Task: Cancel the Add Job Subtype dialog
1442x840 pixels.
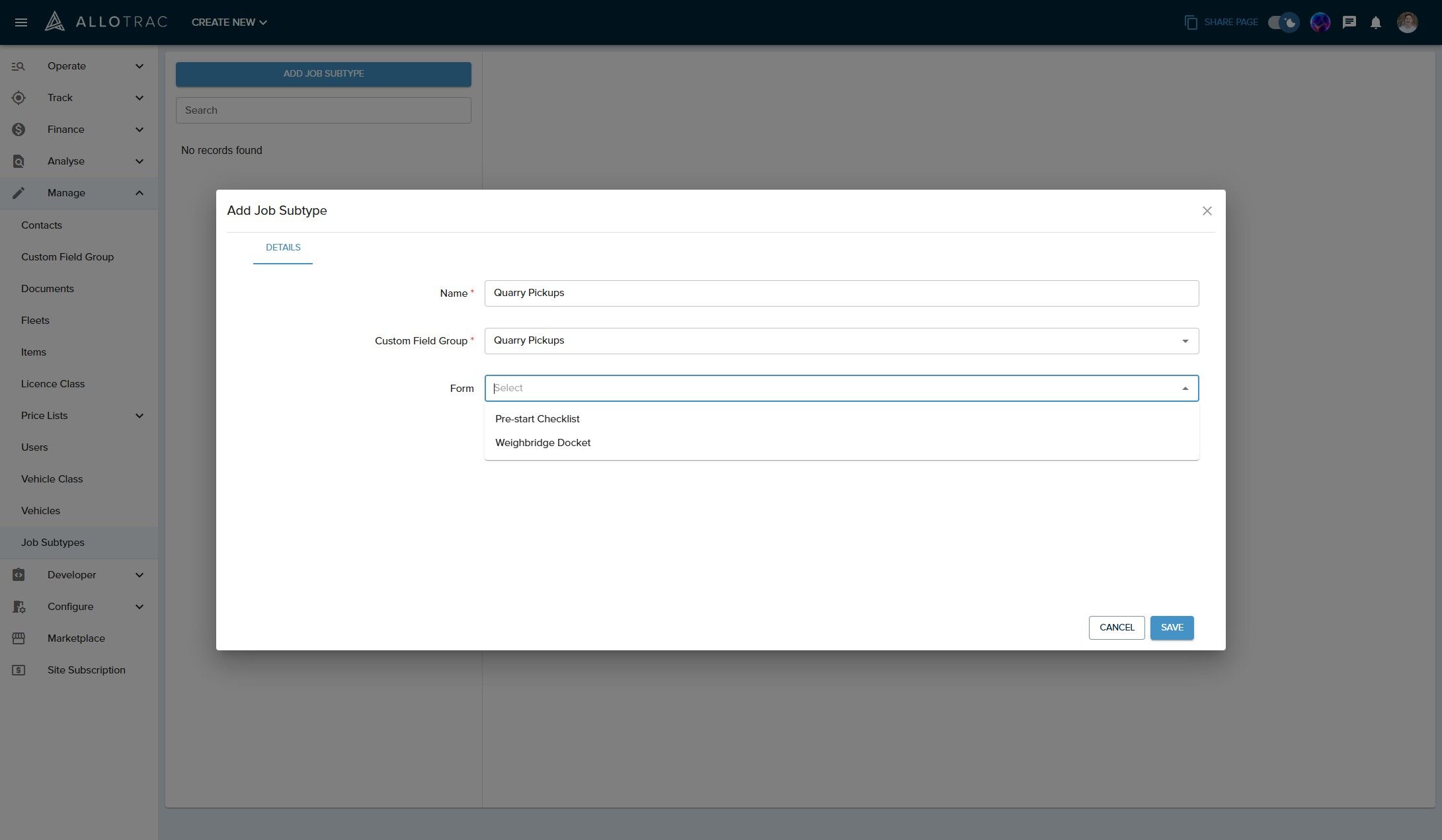Action: (1116, 628)
